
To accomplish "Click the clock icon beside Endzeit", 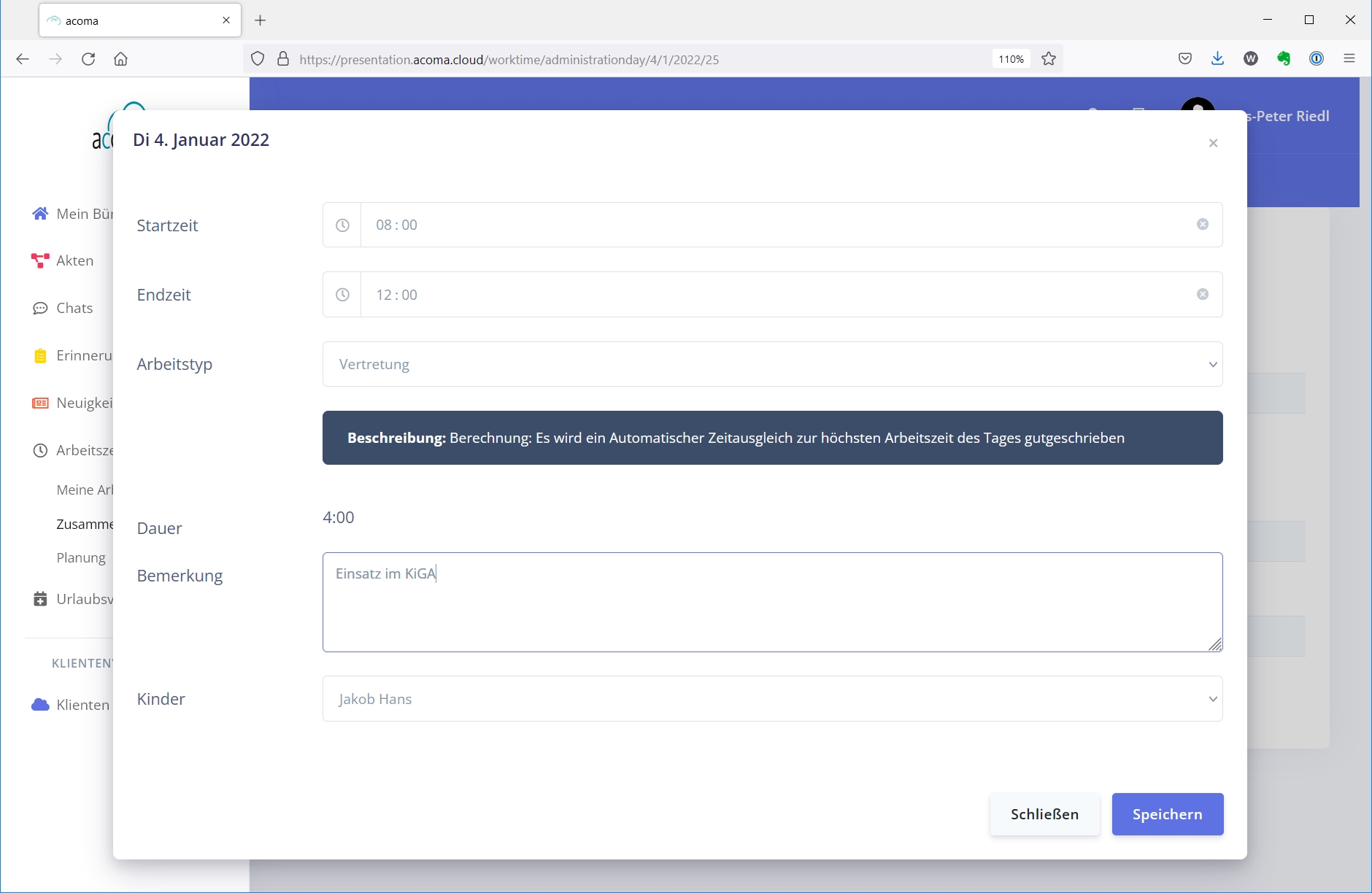I will 342,295.
